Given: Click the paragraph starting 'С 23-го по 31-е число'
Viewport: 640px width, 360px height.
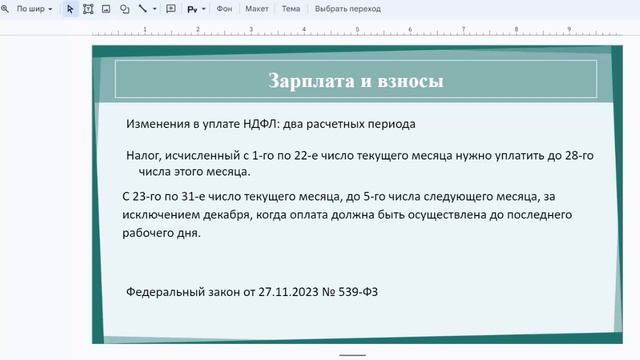Looking at the screenshot, I should (347, 215).
